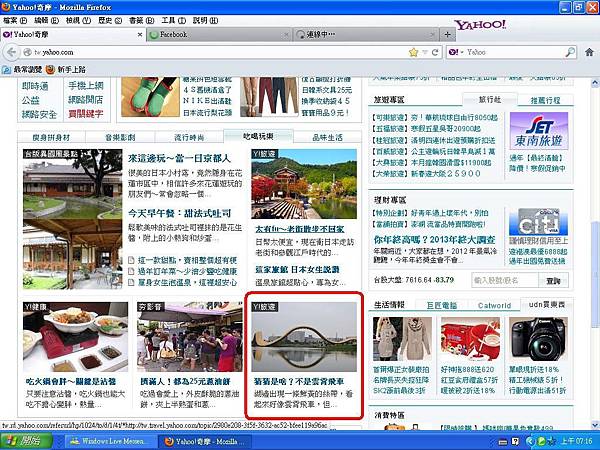Screen dimensions: 600x450
Task: Open 最常瀏覽 bookmarks toolbar item
Action: tap(22, 70)
